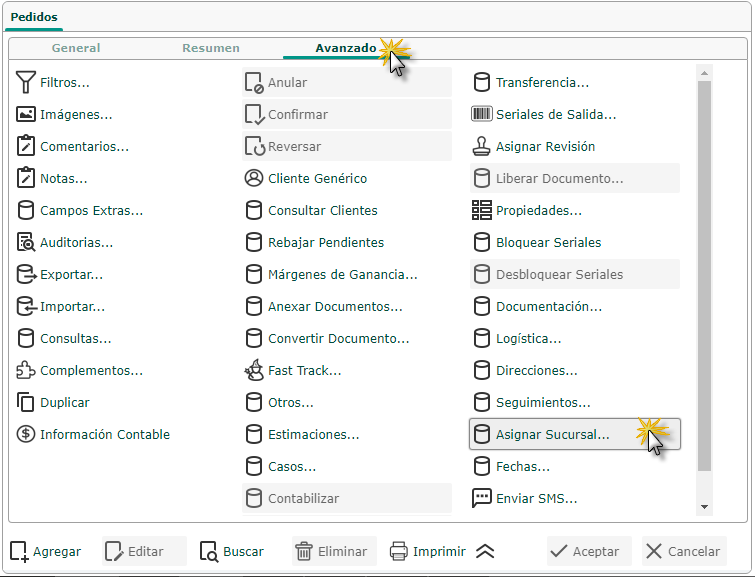This screenshot has height=577, width=755.
Task: Click the Enviar SMS speech bubble icon
Action: coord(481,499)
